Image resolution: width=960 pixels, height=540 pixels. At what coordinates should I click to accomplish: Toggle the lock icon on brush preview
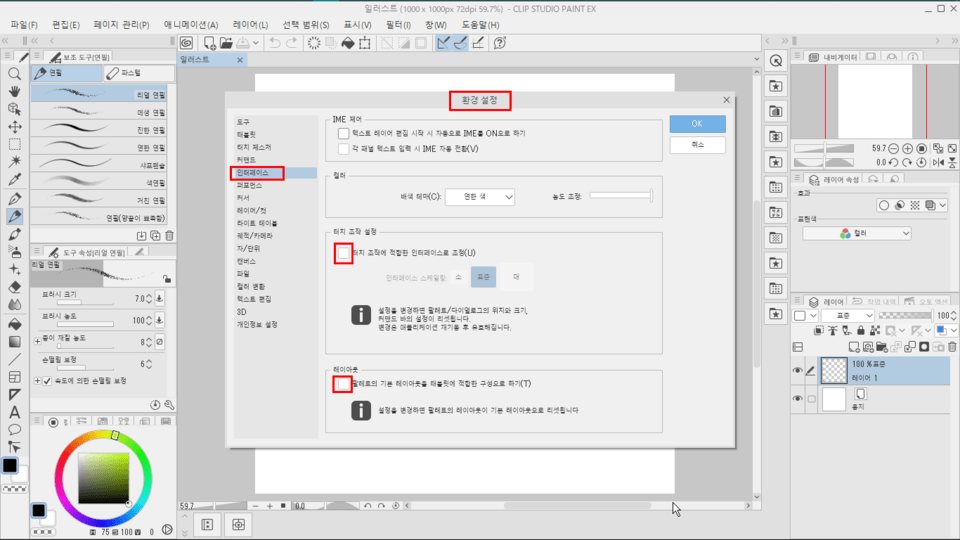click(x=167, y=279)
